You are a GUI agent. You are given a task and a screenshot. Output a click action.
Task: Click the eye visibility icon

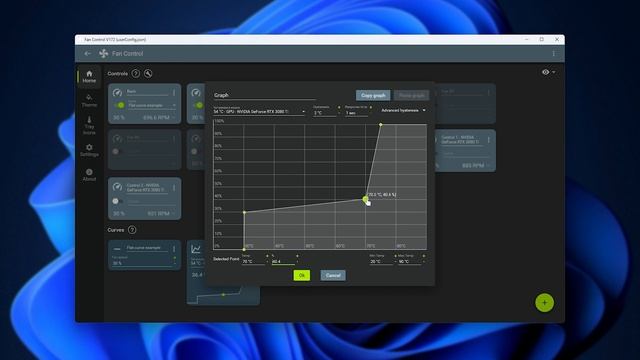[x=545, y=72]
